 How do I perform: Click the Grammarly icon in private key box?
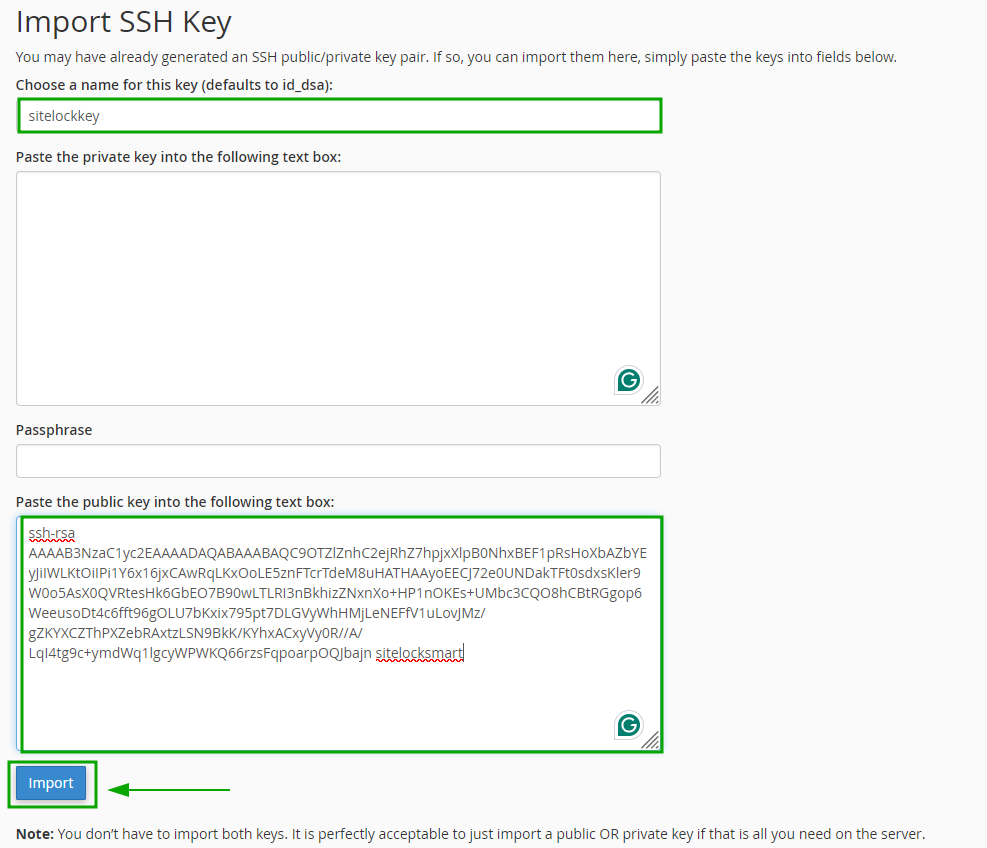(628, 380)
